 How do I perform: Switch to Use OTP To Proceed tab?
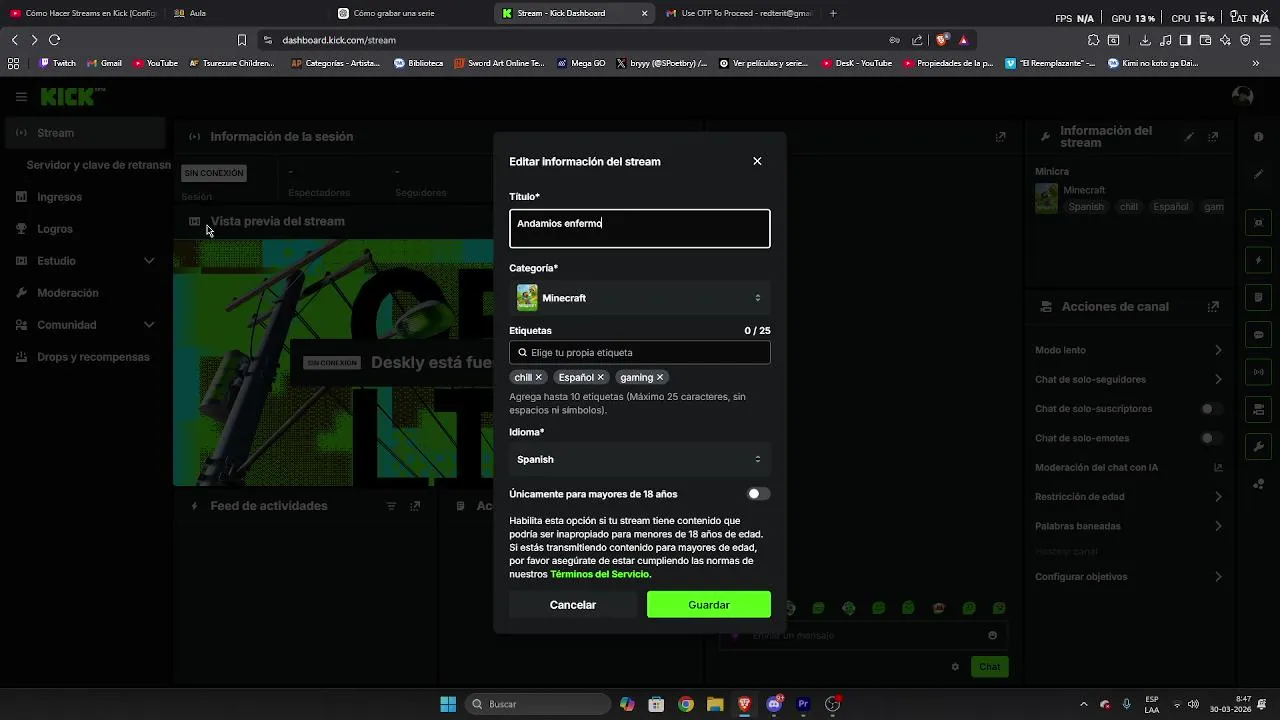coord(738,13)
